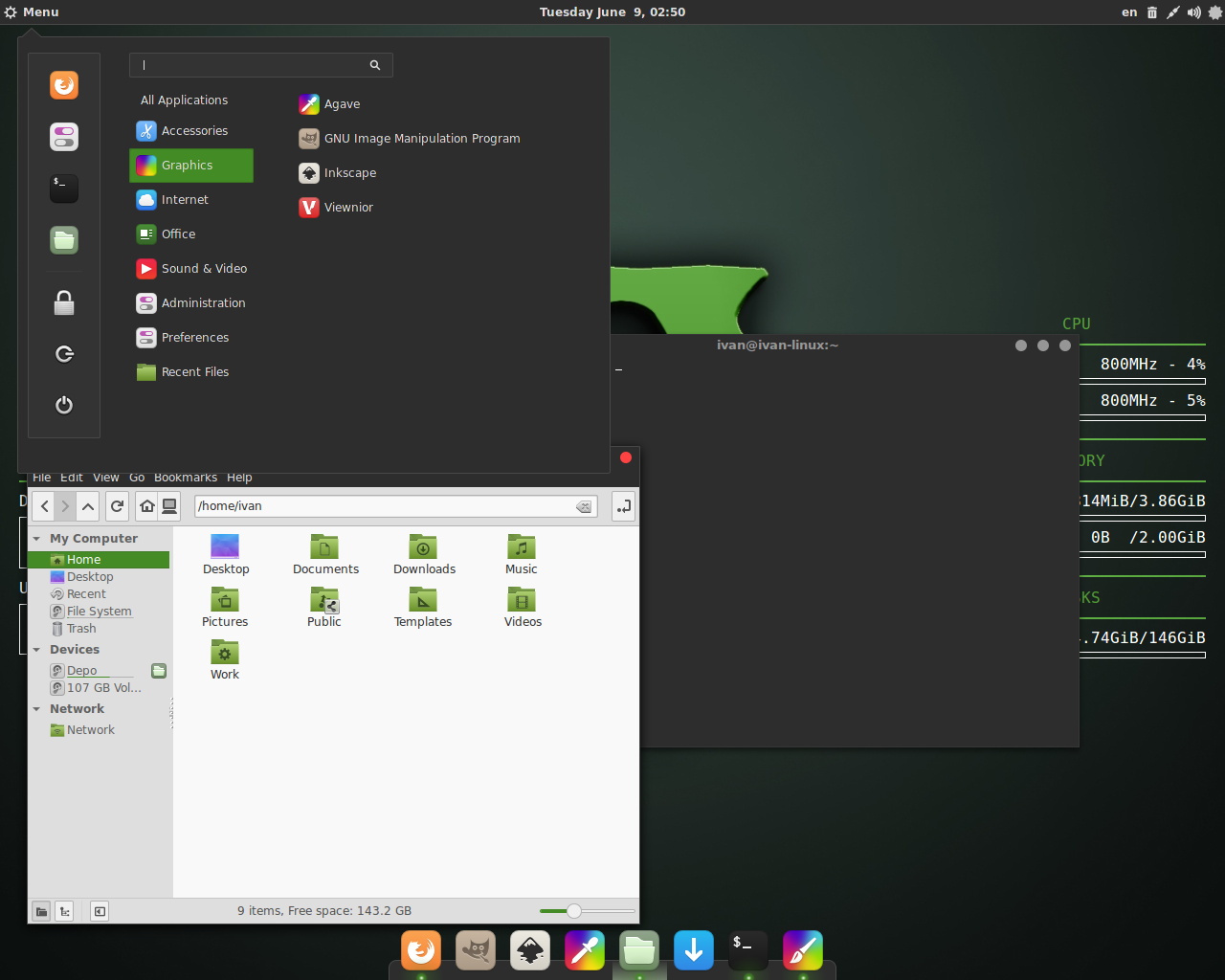The height and width of the screenshot is (980, 1225).
Task: Open the en keyboard layout indicator
Action: [x=1129, y=12]
